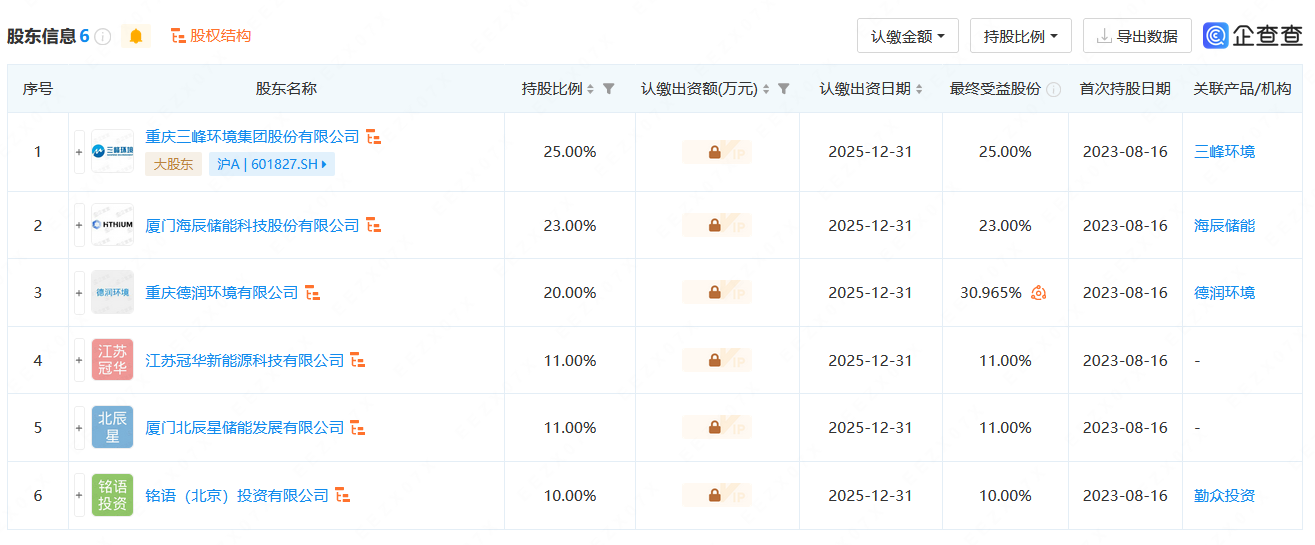Click info icon next to 最终受益股份 header

(x=1053, y=89)
